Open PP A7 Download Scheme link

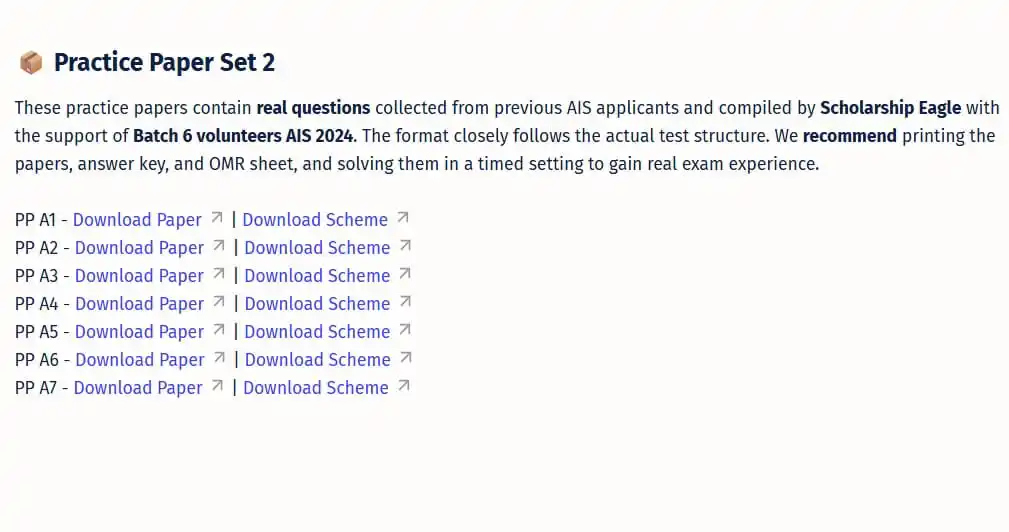coord(315,388)
